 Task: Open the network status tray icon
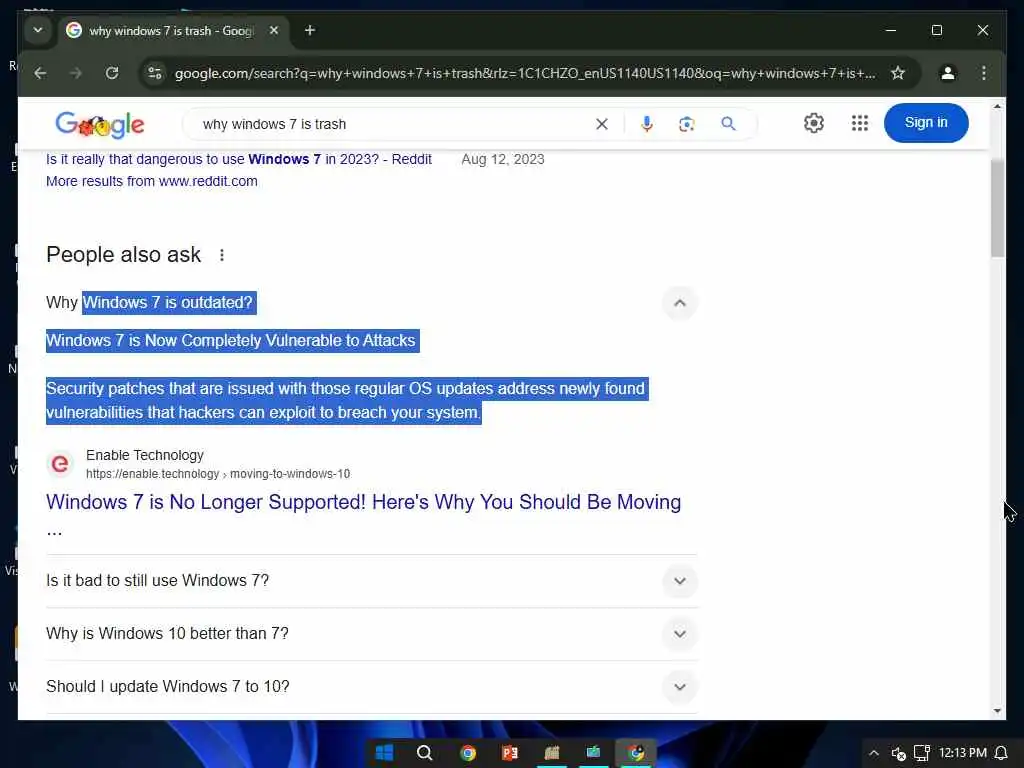tap(921, 753)
